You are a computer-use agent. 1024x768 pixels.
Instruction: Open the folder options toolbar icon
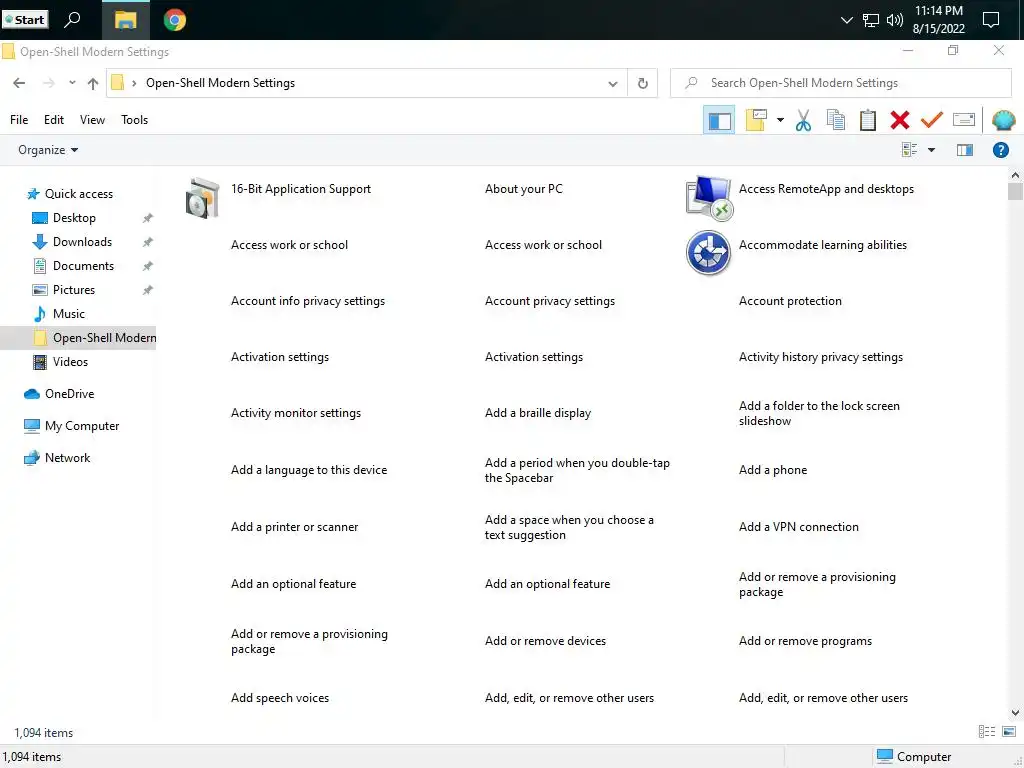[x=756, y=120]
